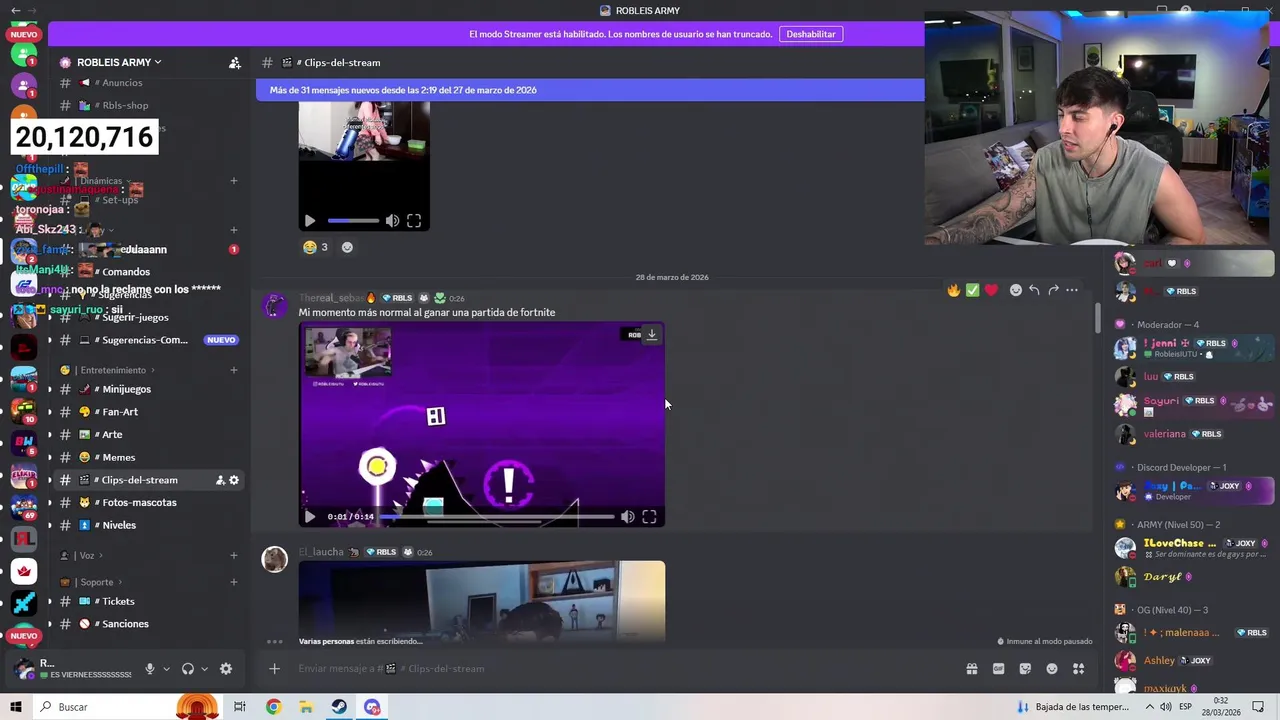
Task: React with fire emoji on message
Action: (x=954, y=290)
